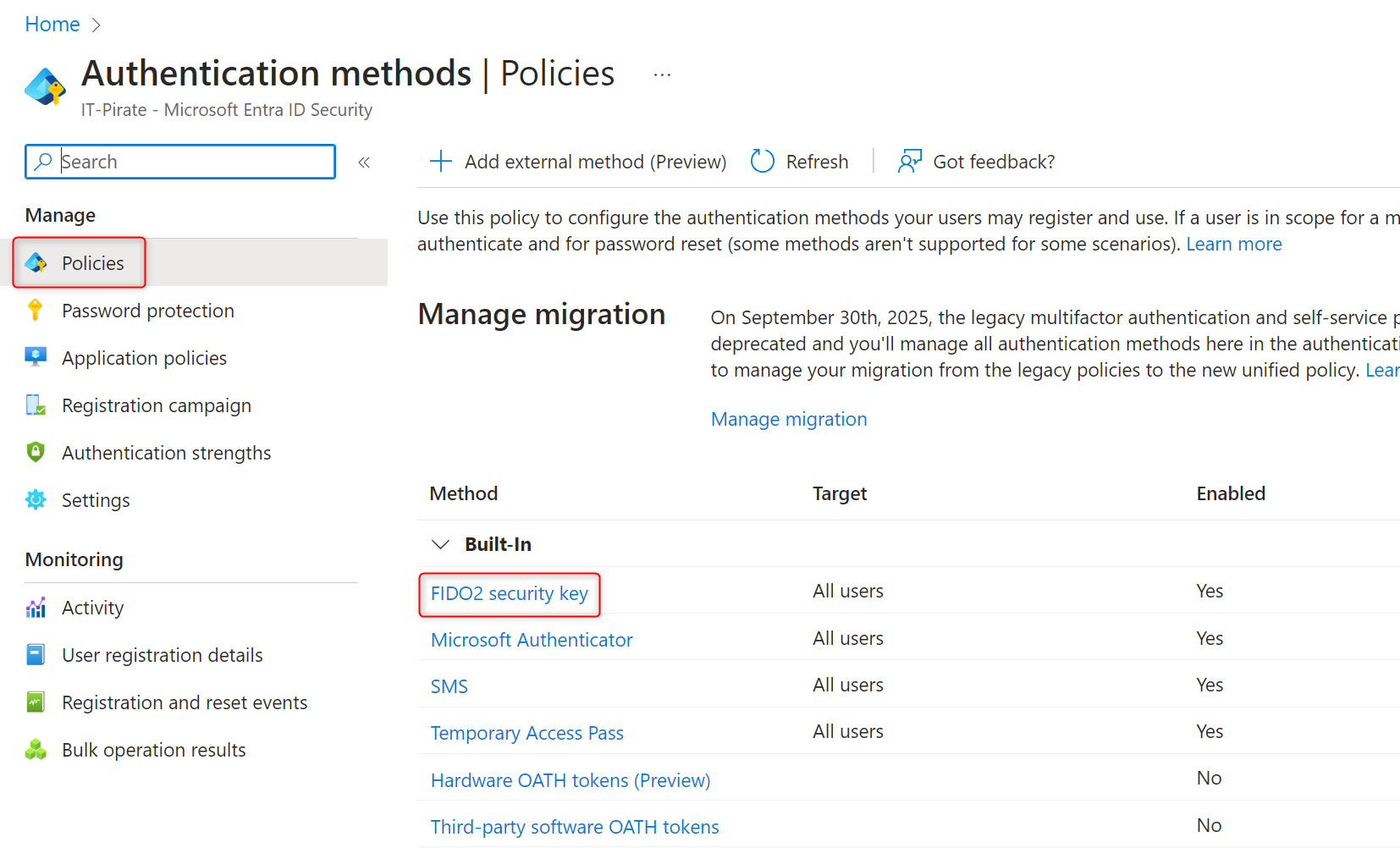1400x848 pixels.
Task: Click All users in SMS row
Action: pyautogui.click(x=848, y=685)
